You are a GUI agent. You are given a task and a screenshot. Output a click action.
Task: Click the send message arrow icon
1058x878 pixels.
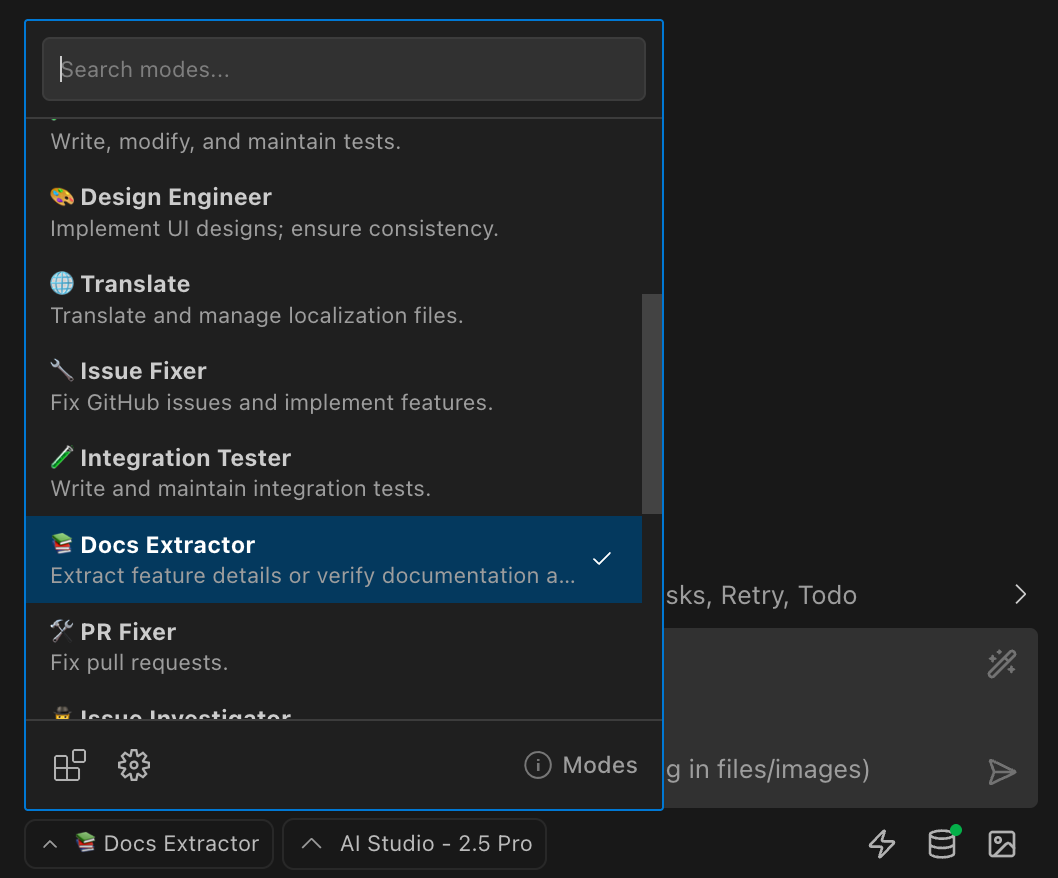pos(1002,771)
